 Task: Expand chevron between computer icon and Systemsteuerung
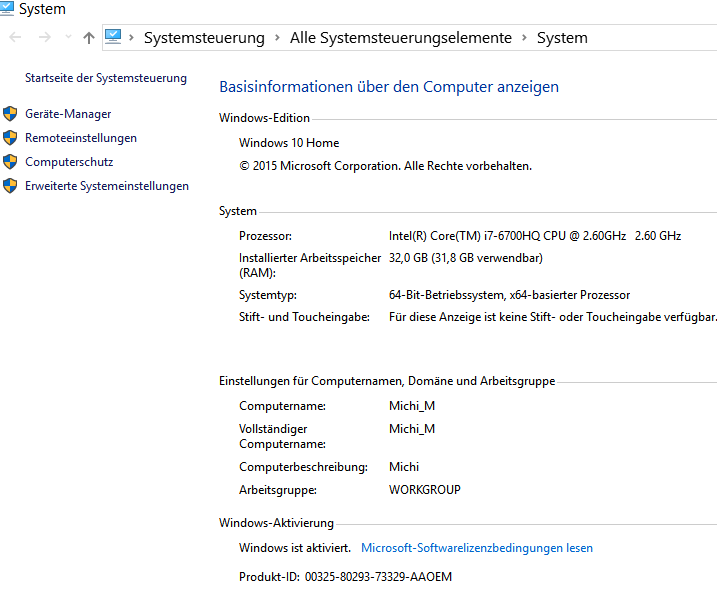[x=132, y=38]
